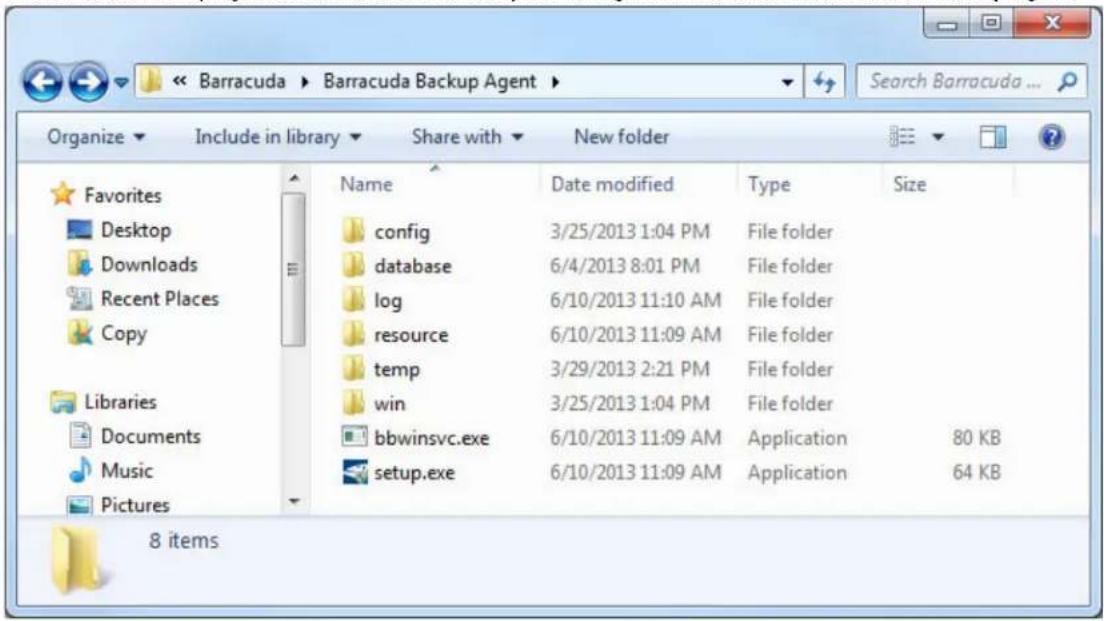This screenshot has width=1104, height=621.
Task: Sort by the Name column header
Action: tap(366, 184)
